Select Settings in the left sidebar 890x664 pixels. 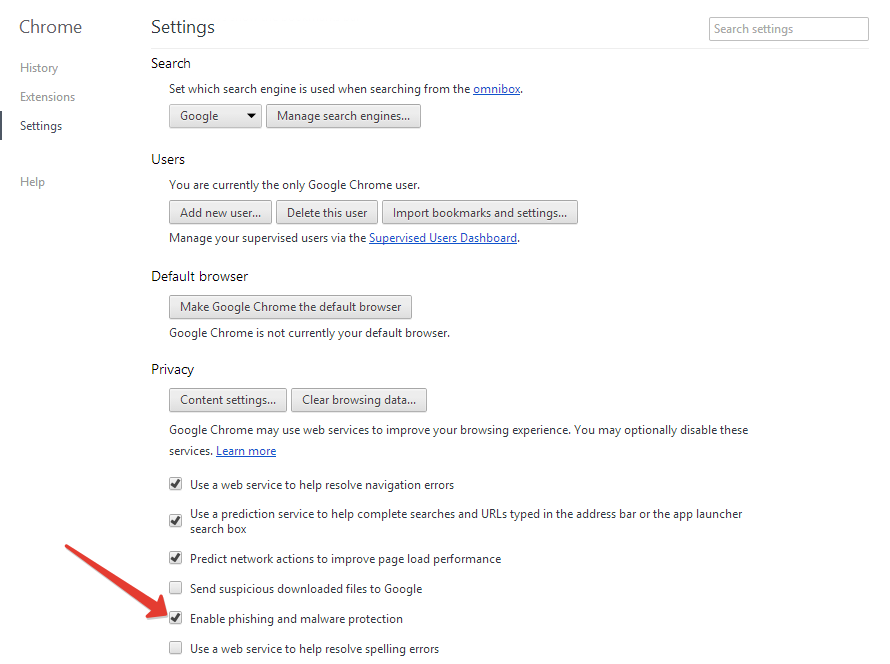click(x=41, y=126)
